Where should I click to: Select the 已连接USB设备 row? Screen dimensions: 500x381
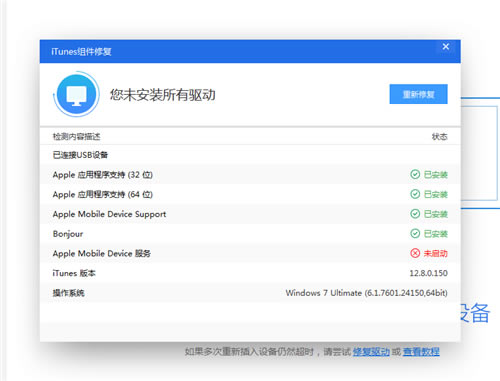pos(250,155)
